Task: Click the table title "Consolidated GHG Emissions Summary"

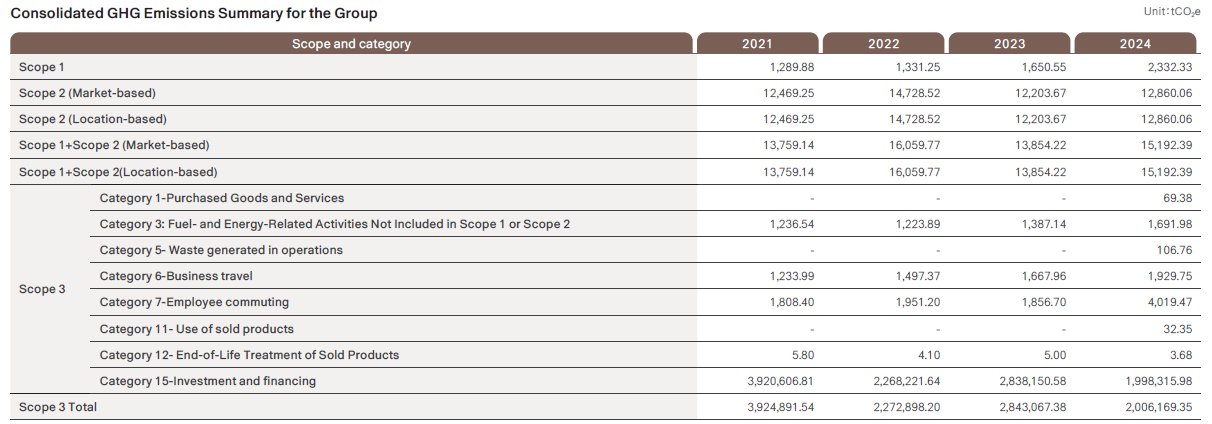Action: pos(194,14)
